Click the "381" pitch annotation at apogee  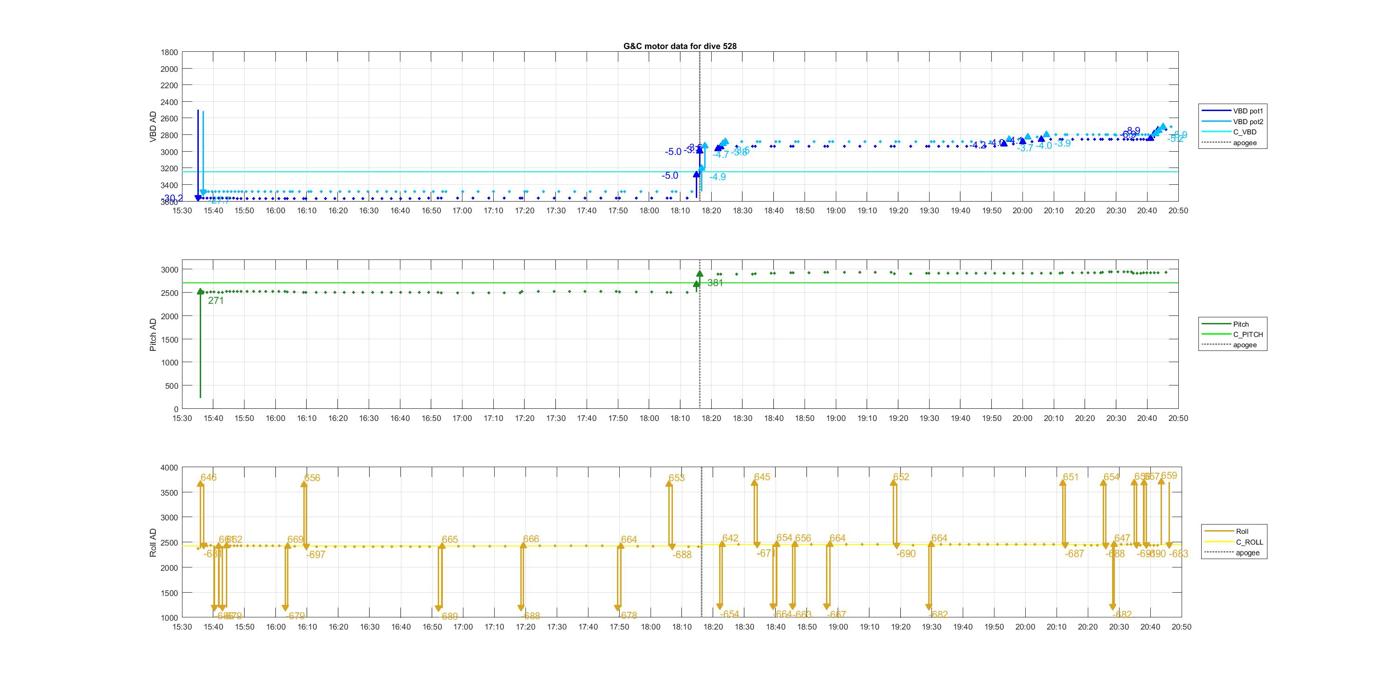715,283
